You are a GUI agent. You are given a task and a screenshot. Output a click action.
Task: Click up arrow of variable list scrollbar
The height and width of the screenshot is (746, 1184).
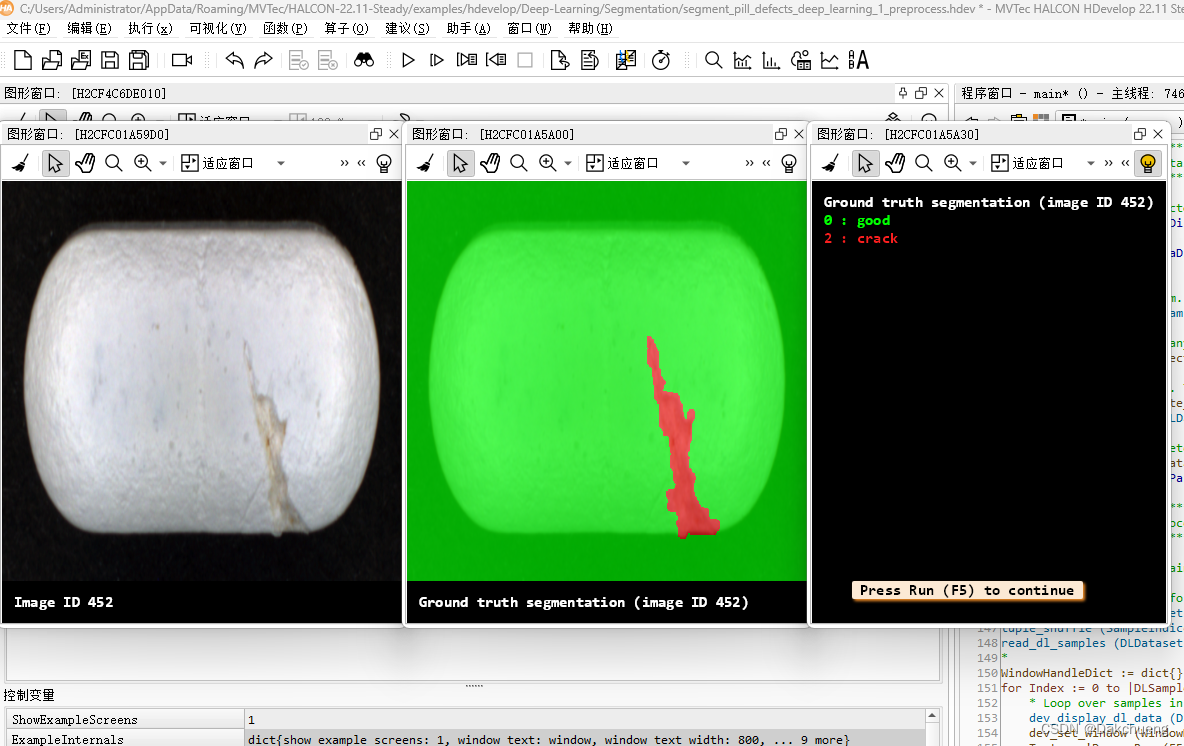pos(933,716)
